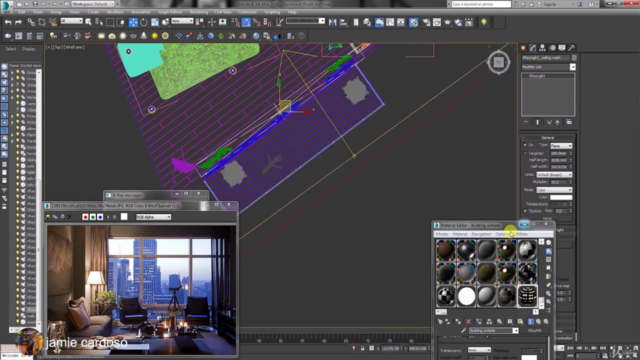640x360 pixels.
Task: Collapse the General rollout header
Action: tap(548, 138)
